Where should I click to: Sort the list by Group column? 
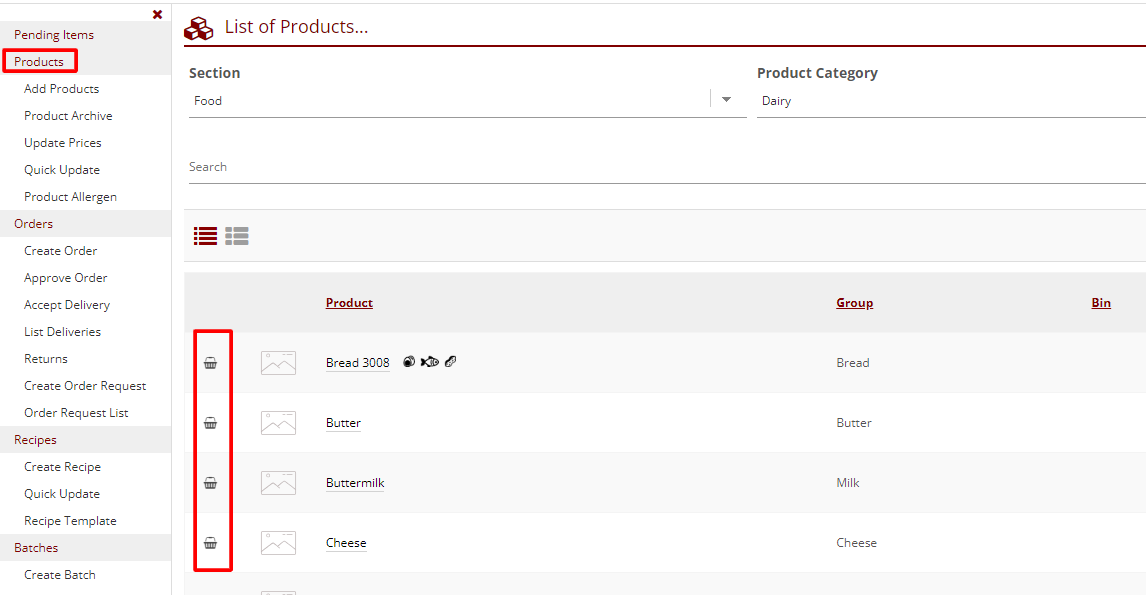(x=854, y=303)
